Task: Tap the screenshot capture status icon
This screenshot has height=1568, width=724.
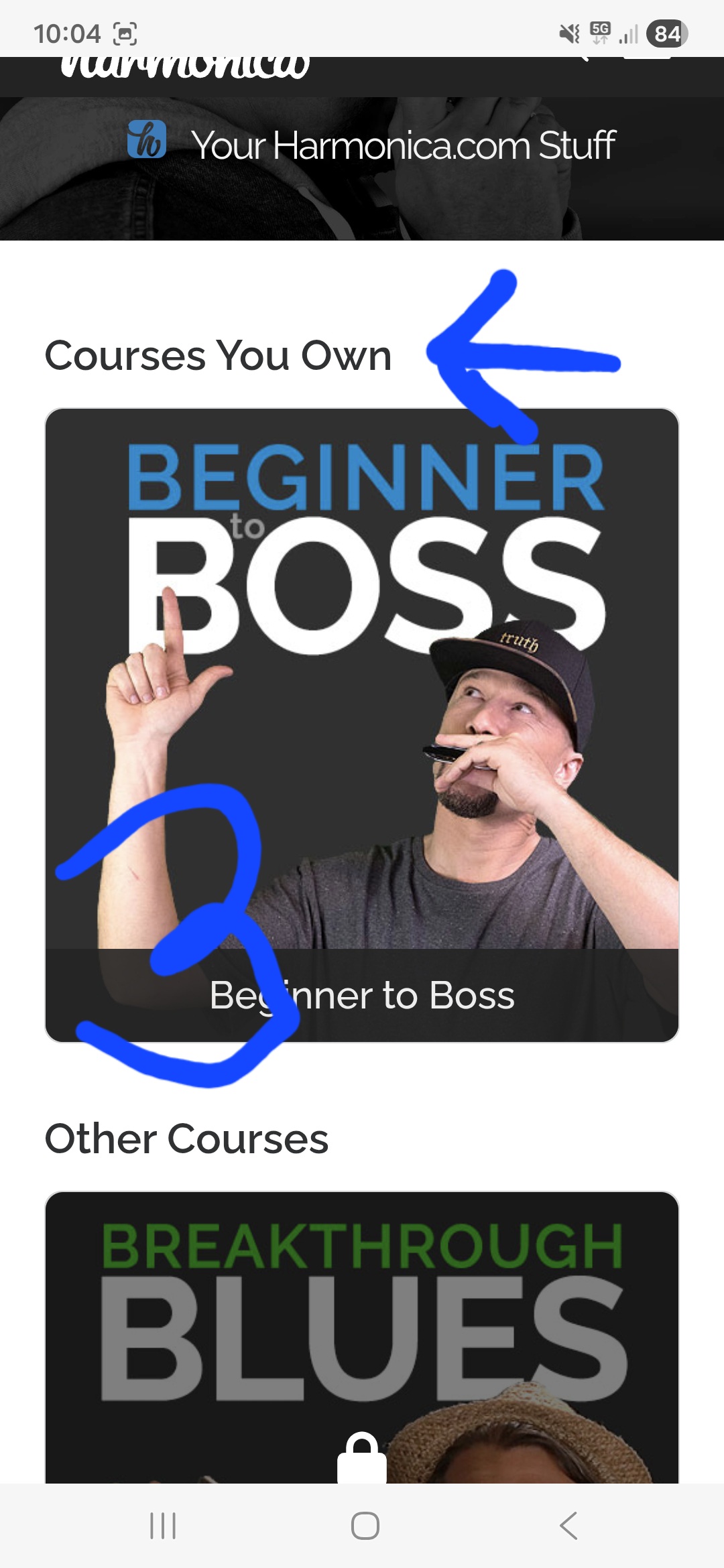Action: 125,34
